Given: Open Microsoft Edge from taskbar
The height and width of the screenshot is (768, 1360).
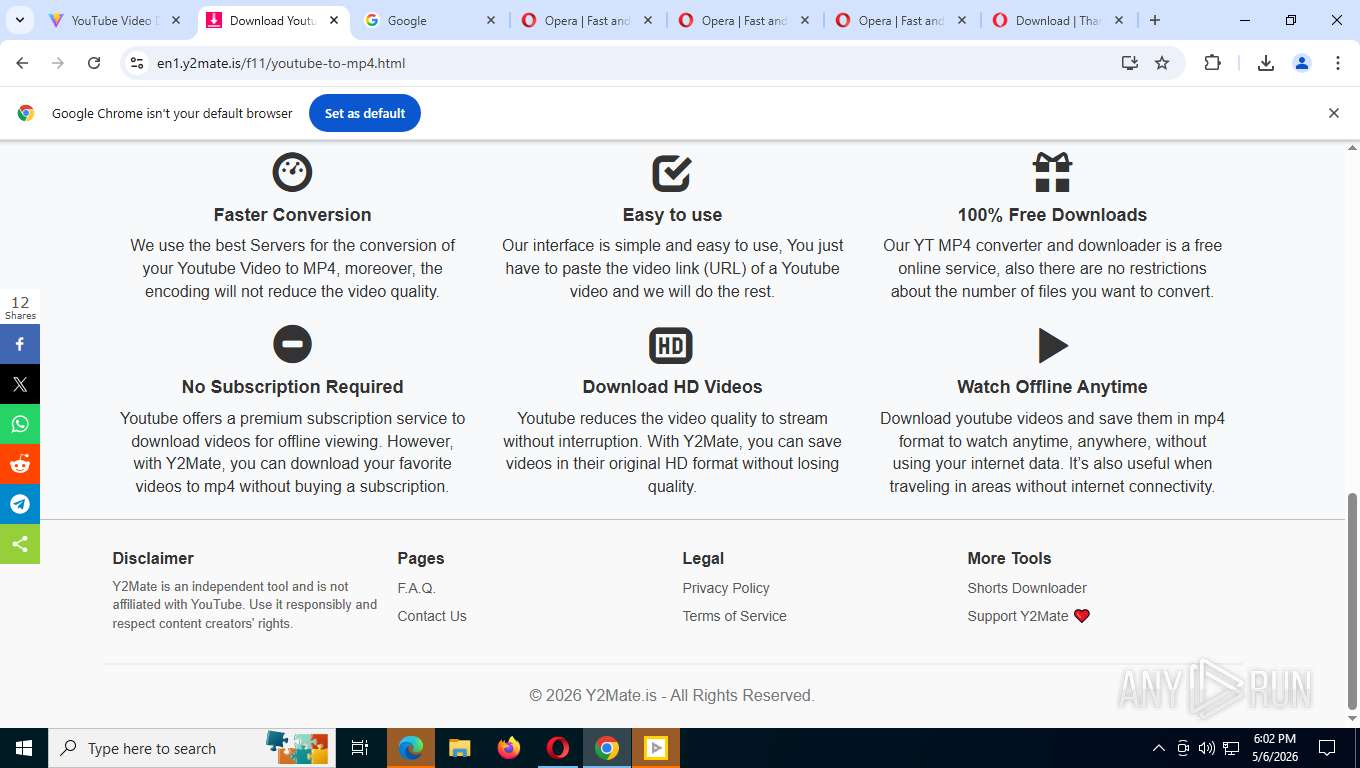Looking at the screenshot, I should (x=411, y=748).
